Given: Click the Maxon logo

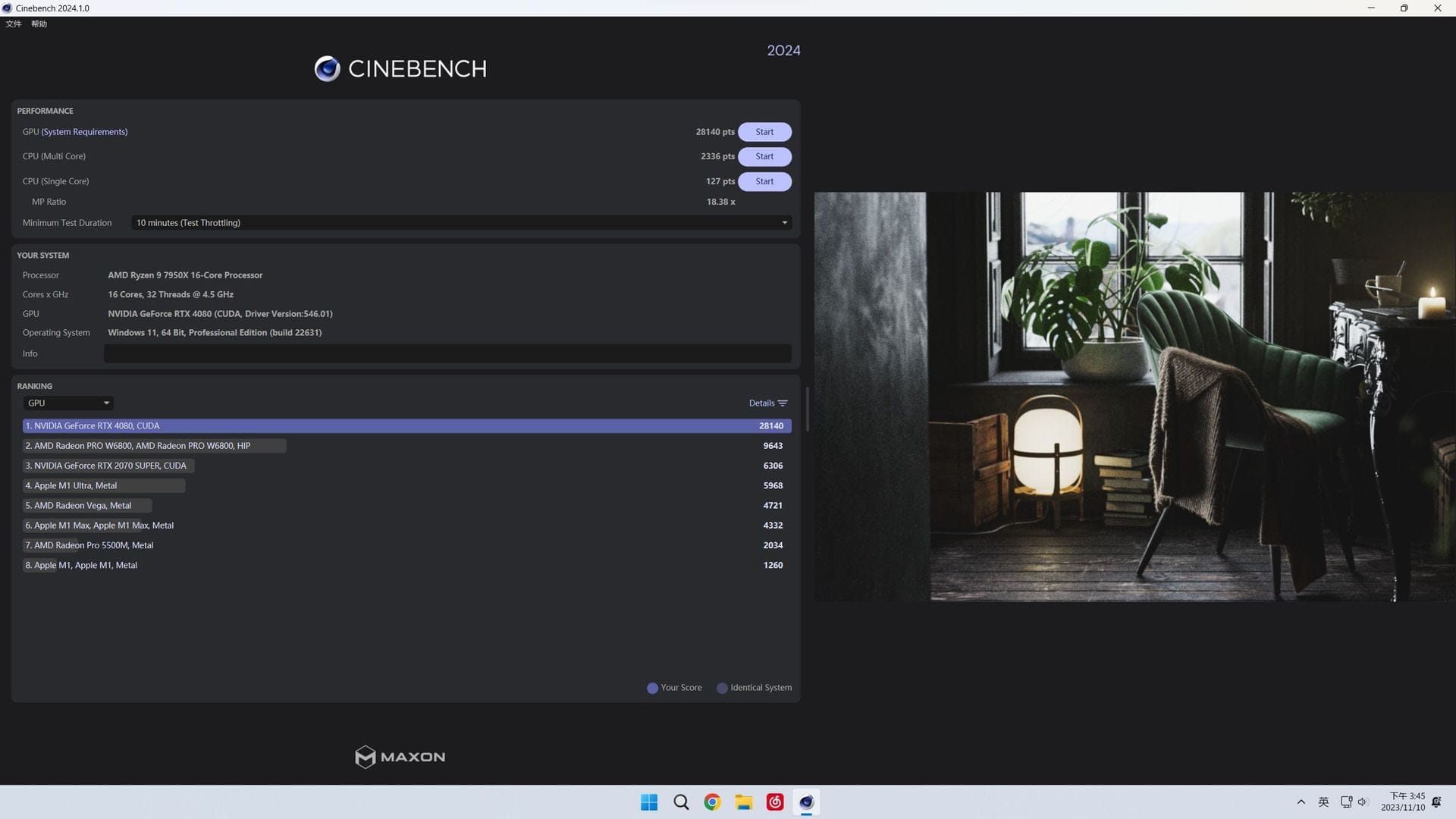Looking at the screenshot, I should (400, 757).
